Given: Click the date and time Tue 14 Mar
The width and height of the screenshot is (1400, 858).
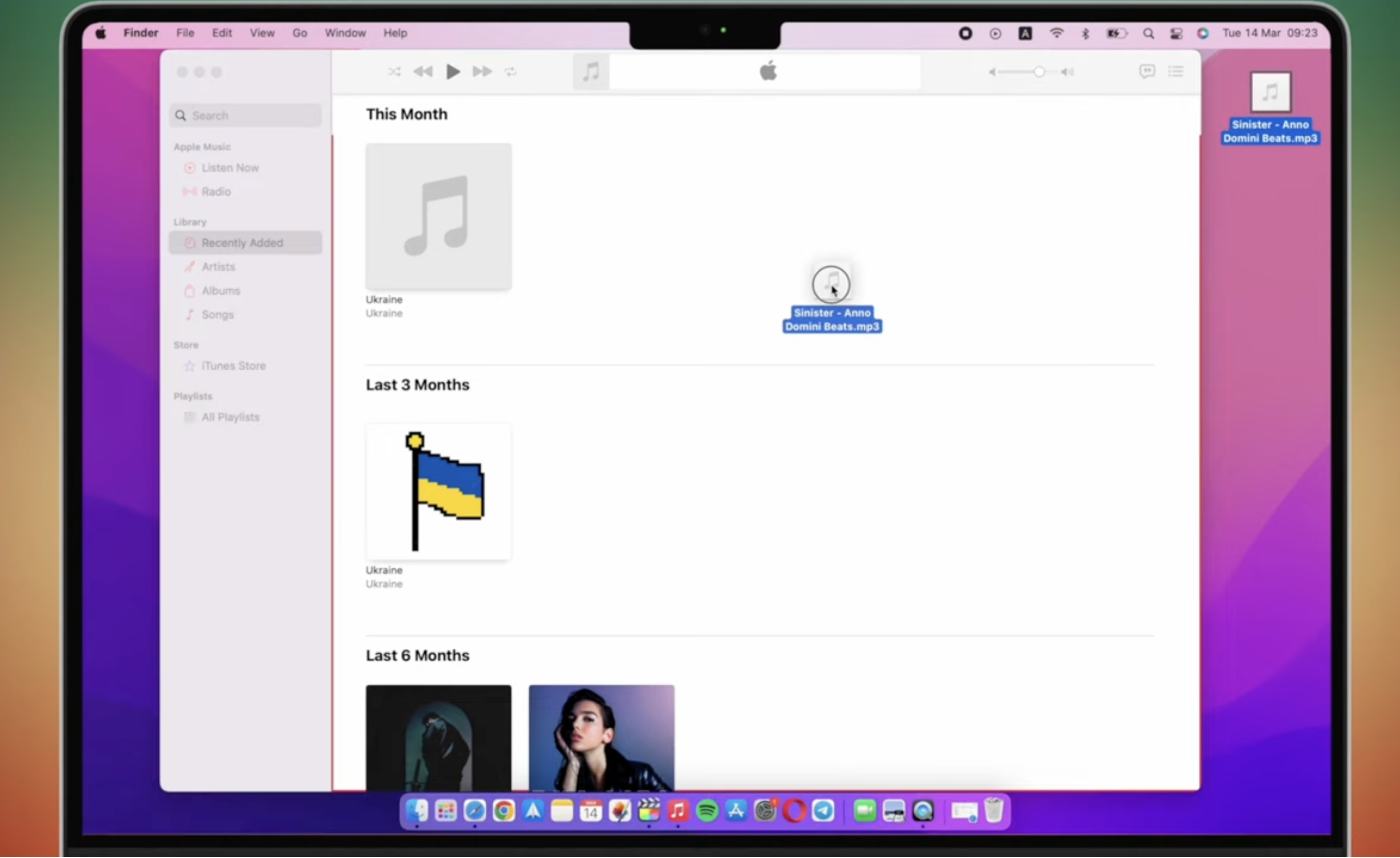Looking at the screenshot, I should (1270, 33).
